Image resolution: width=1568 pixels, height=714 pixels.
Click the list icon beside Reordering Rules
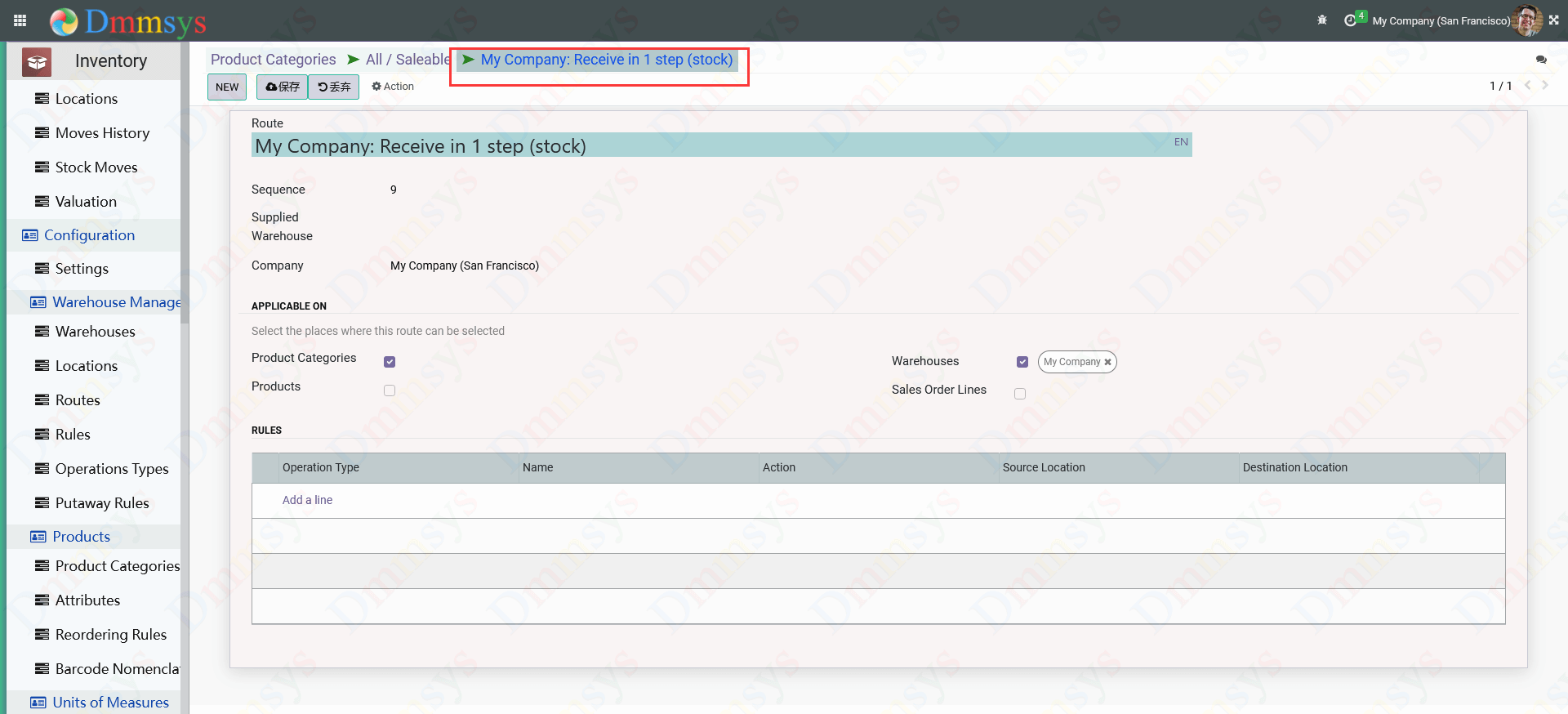[x=42, y=634]
